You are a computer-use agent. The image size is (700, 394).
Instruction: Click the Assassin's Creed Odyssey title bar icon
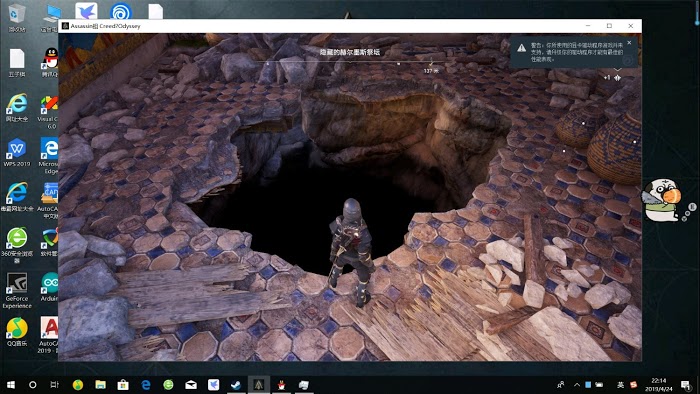(x=65, y=26)
